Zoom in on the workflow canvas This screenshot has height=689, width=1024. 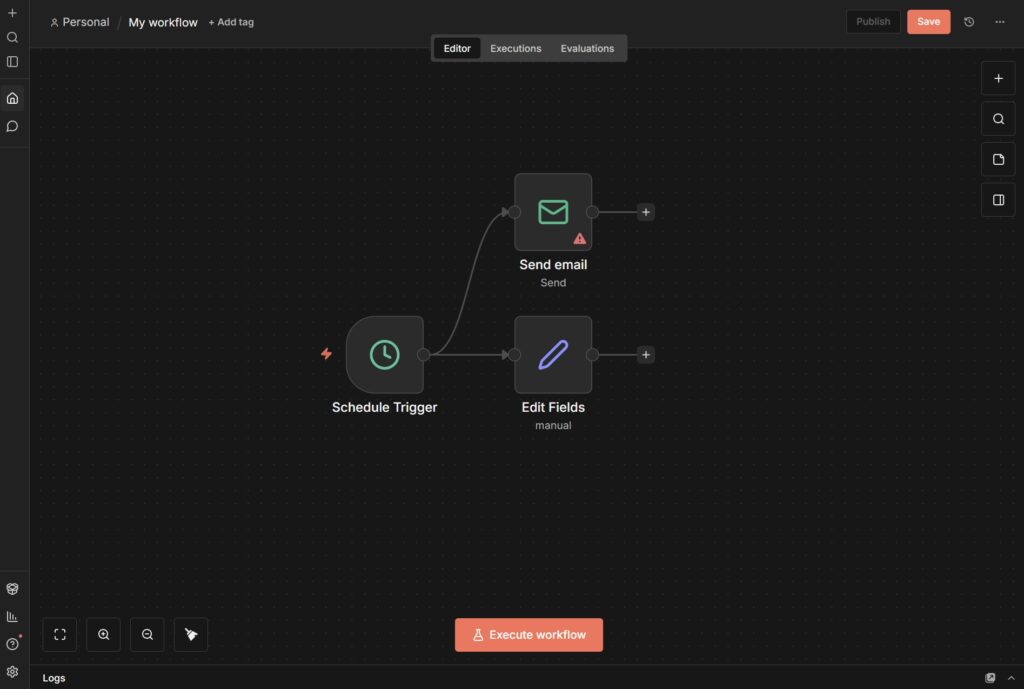click(x=104, y=634)
